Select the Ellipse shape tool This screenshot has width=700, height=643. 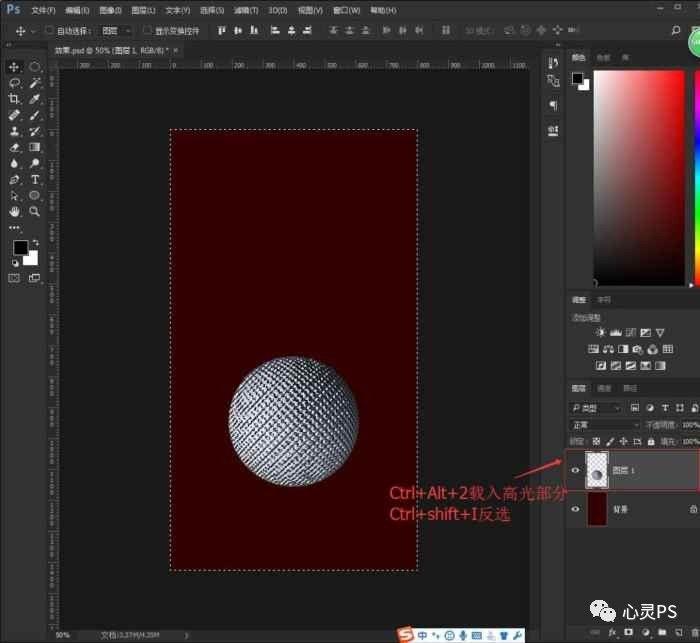click(x=35, y=196)
